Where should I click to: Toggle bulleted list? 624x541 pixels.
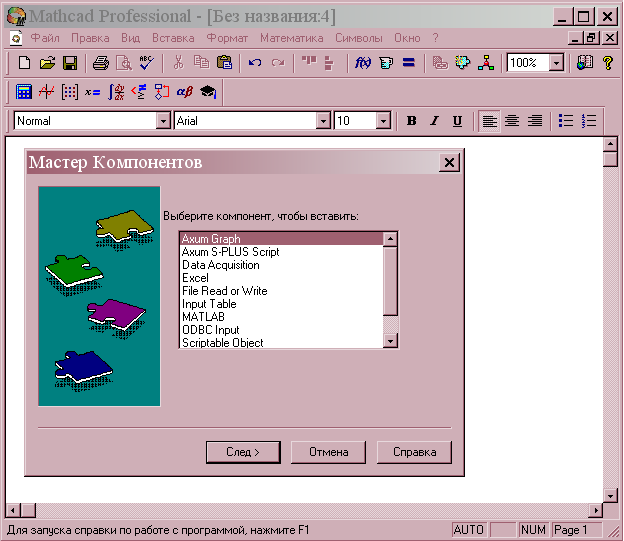[566, 121]
